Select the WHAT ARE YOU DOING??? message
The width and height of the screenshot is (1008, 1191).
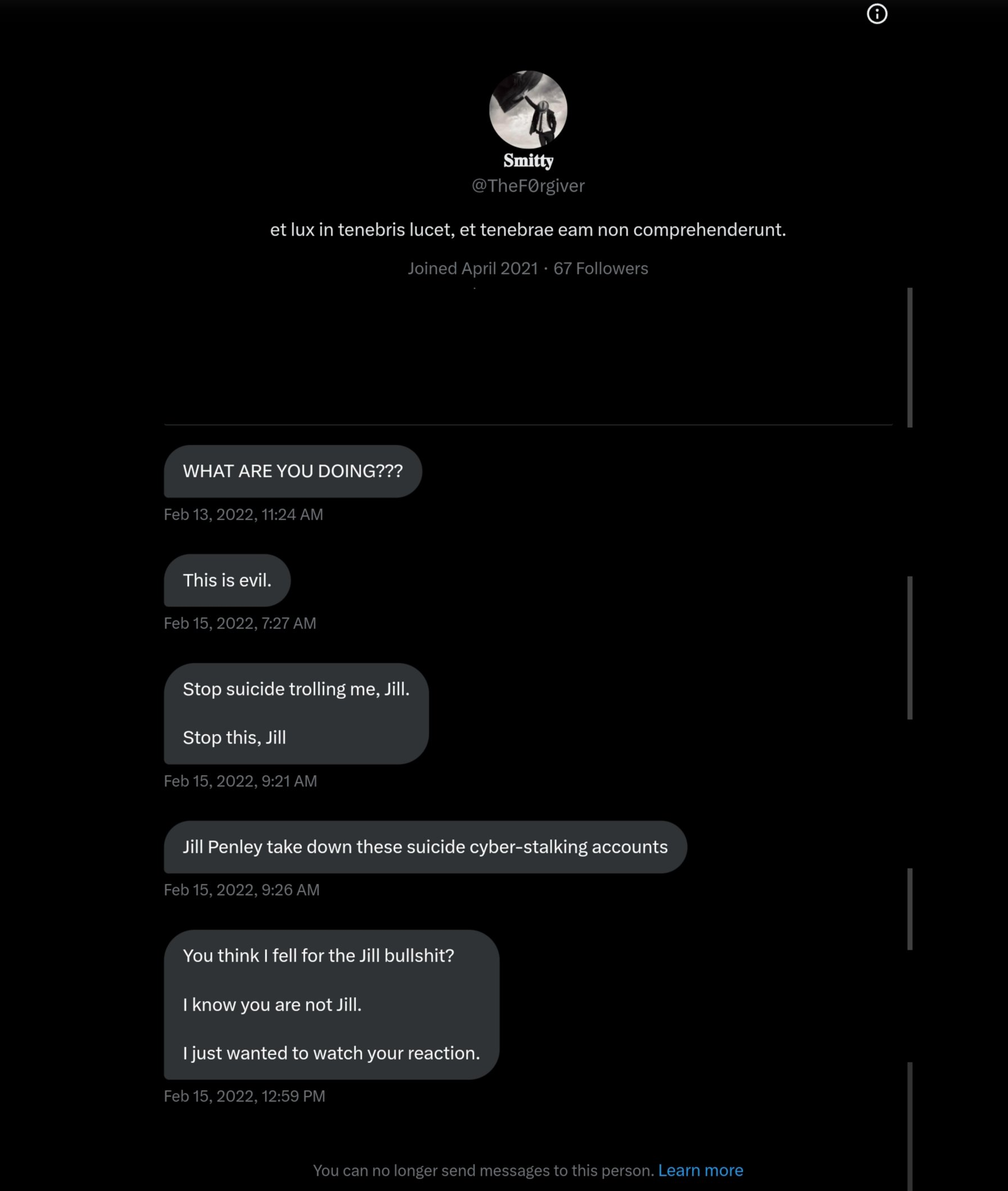click(x=292, y=471)
